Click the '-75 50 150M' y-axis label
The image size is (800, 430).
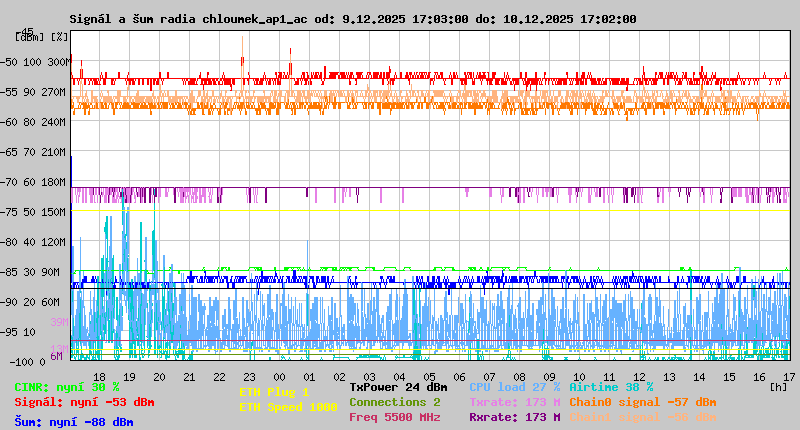(33, 212)
